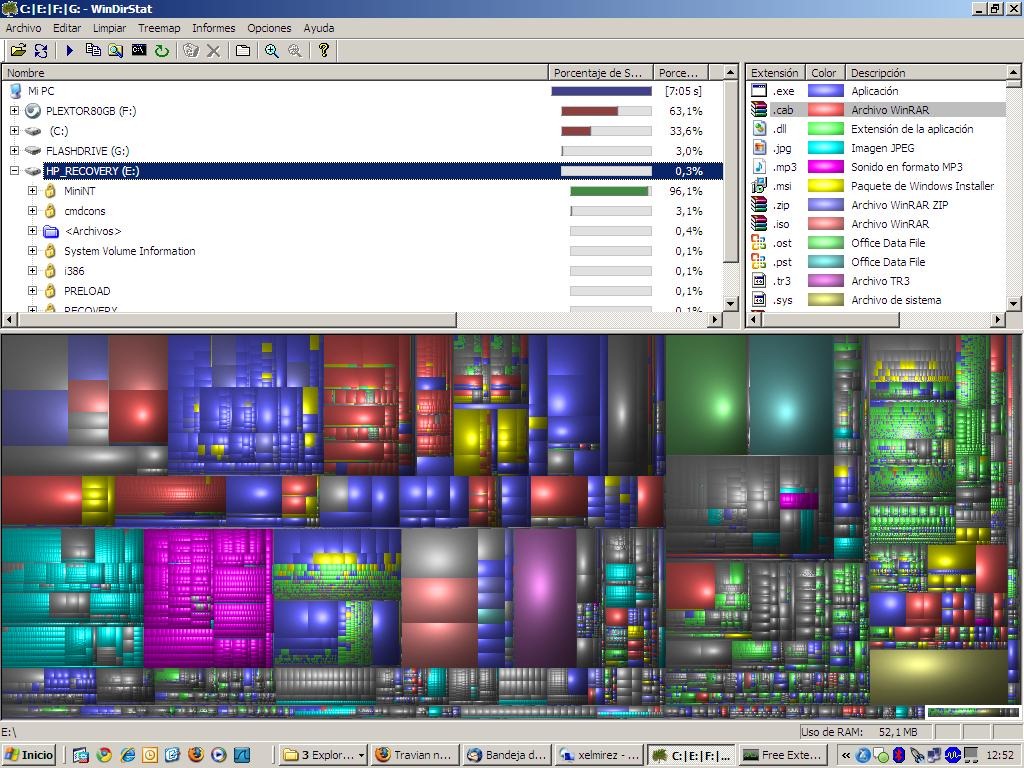Open the 3 Explor... taskbar group

click(323, 755)
